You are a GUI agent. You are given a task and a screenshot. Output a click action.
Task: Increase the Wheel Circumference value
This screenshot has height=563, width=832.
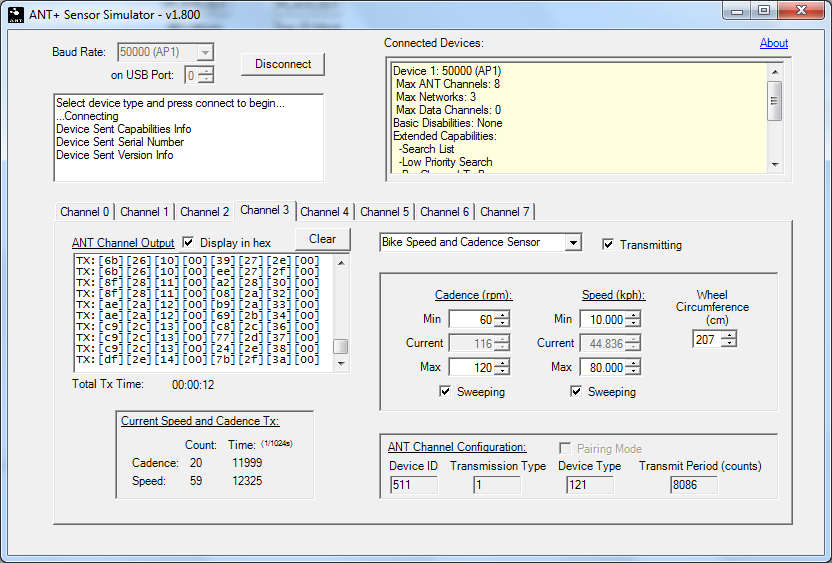(730, 335)
